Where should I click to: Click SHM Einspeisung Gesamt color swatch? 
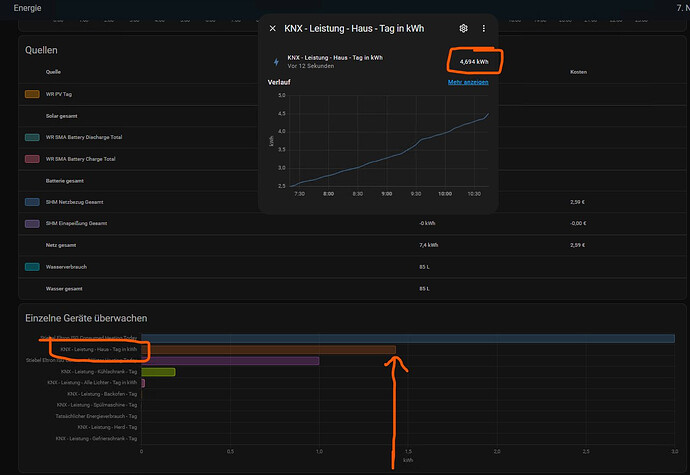coord(32,223)
